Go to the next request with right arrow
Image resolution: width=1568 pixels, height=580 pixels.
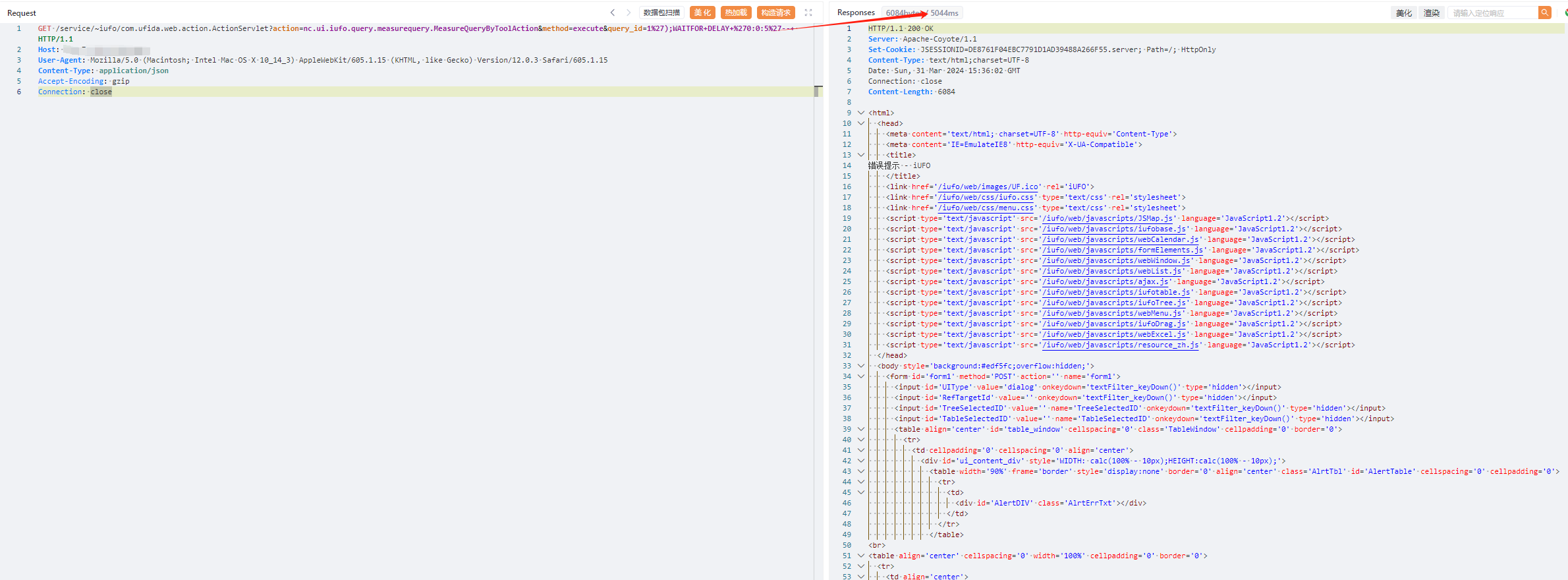[629, 13]
